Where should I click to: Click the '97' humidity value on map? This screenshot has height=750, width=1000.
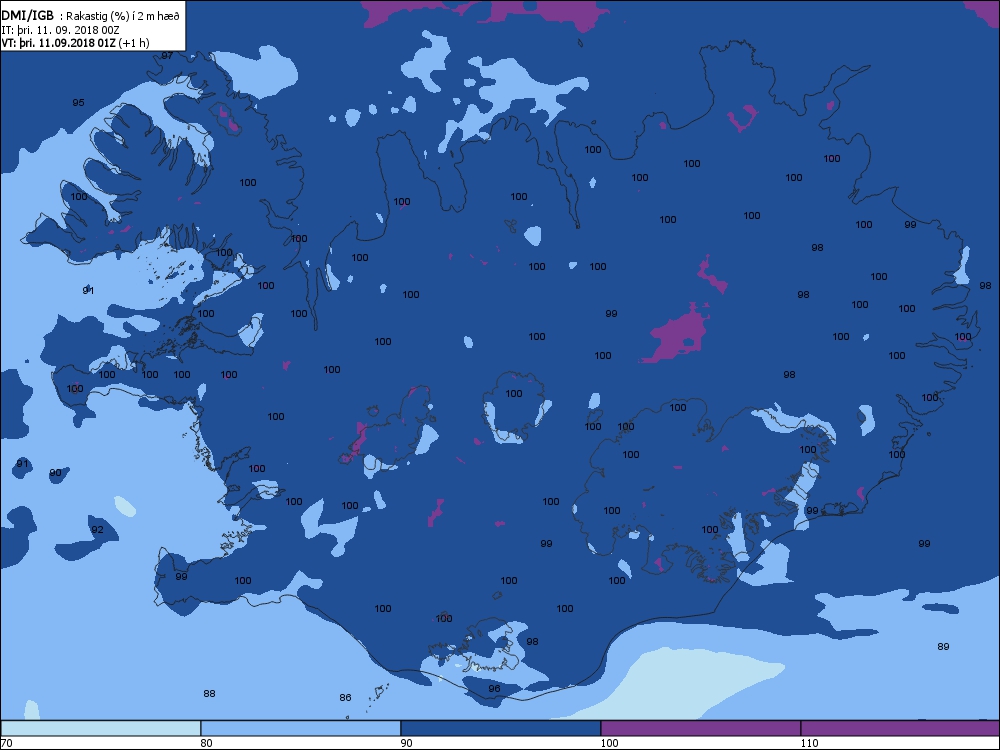click(167, 55)
